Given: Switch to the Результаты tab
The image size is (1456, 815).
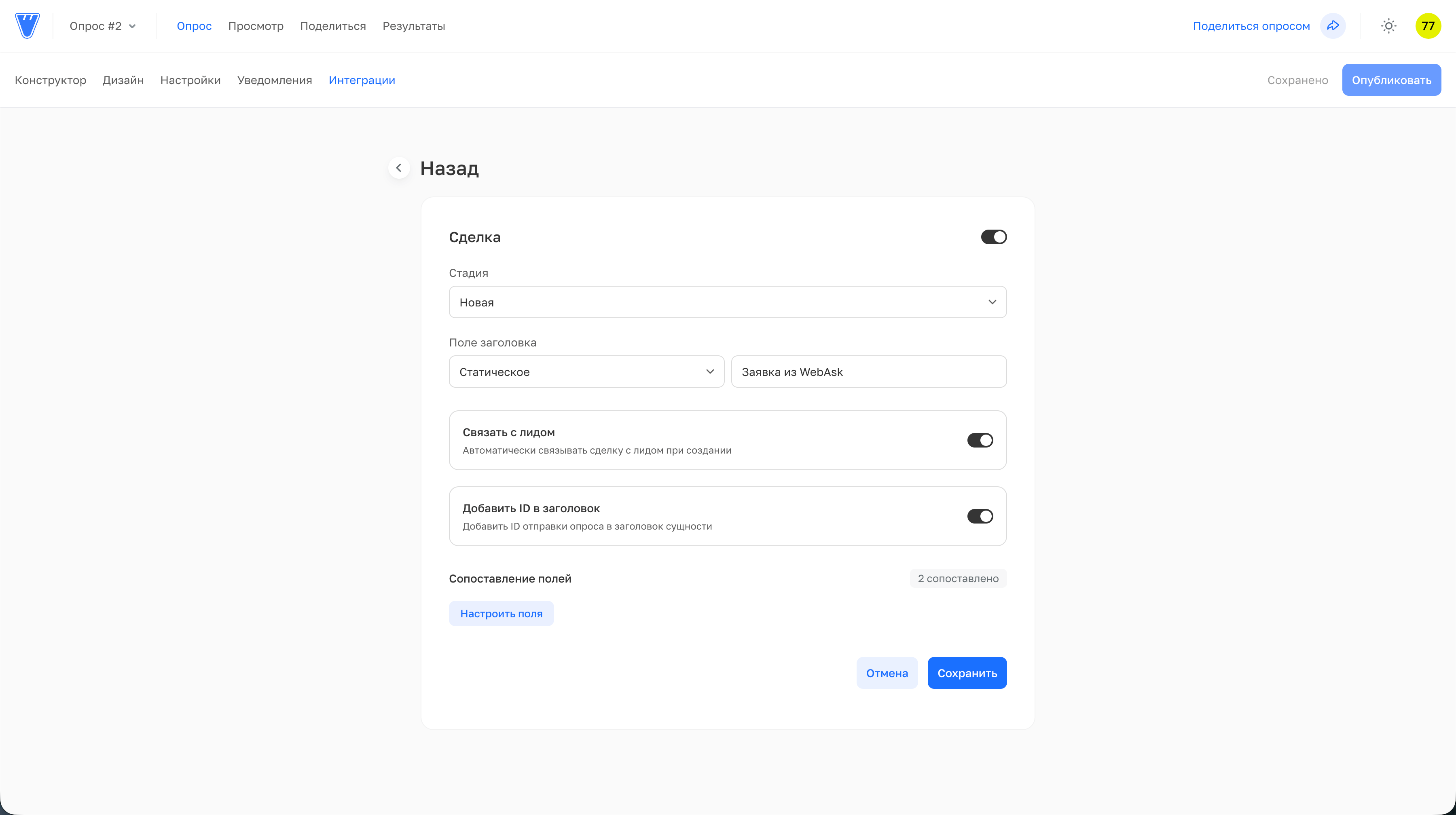Looking at the screenshot, I should (414, 26).
